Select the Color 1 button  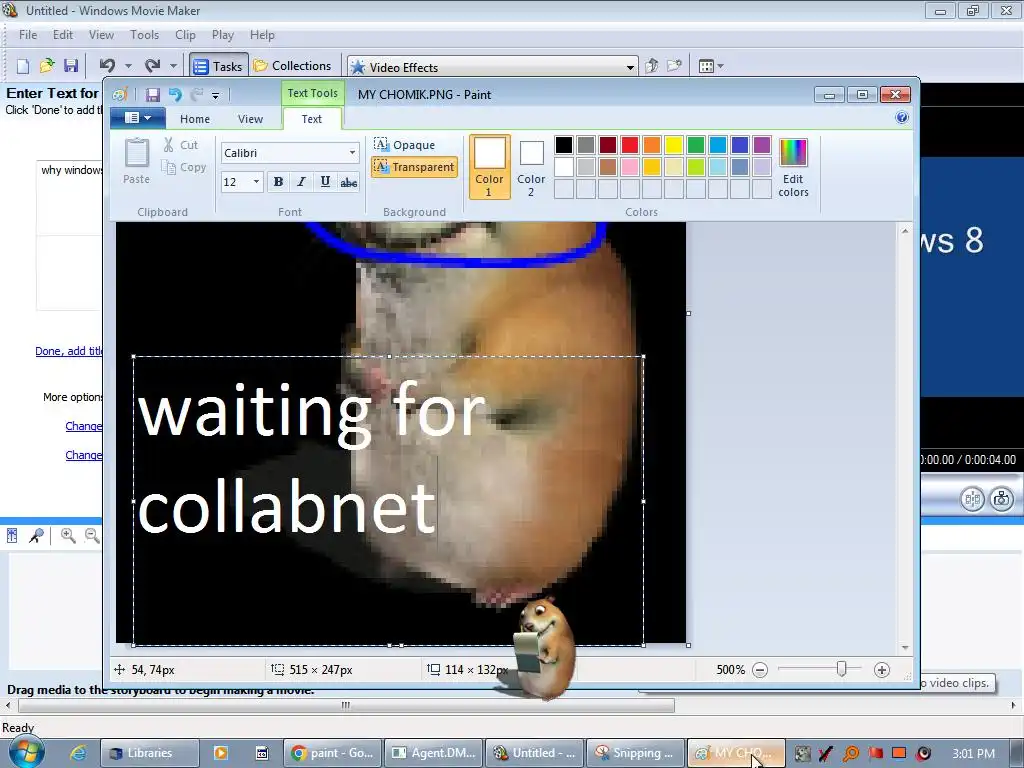point(489,167)
